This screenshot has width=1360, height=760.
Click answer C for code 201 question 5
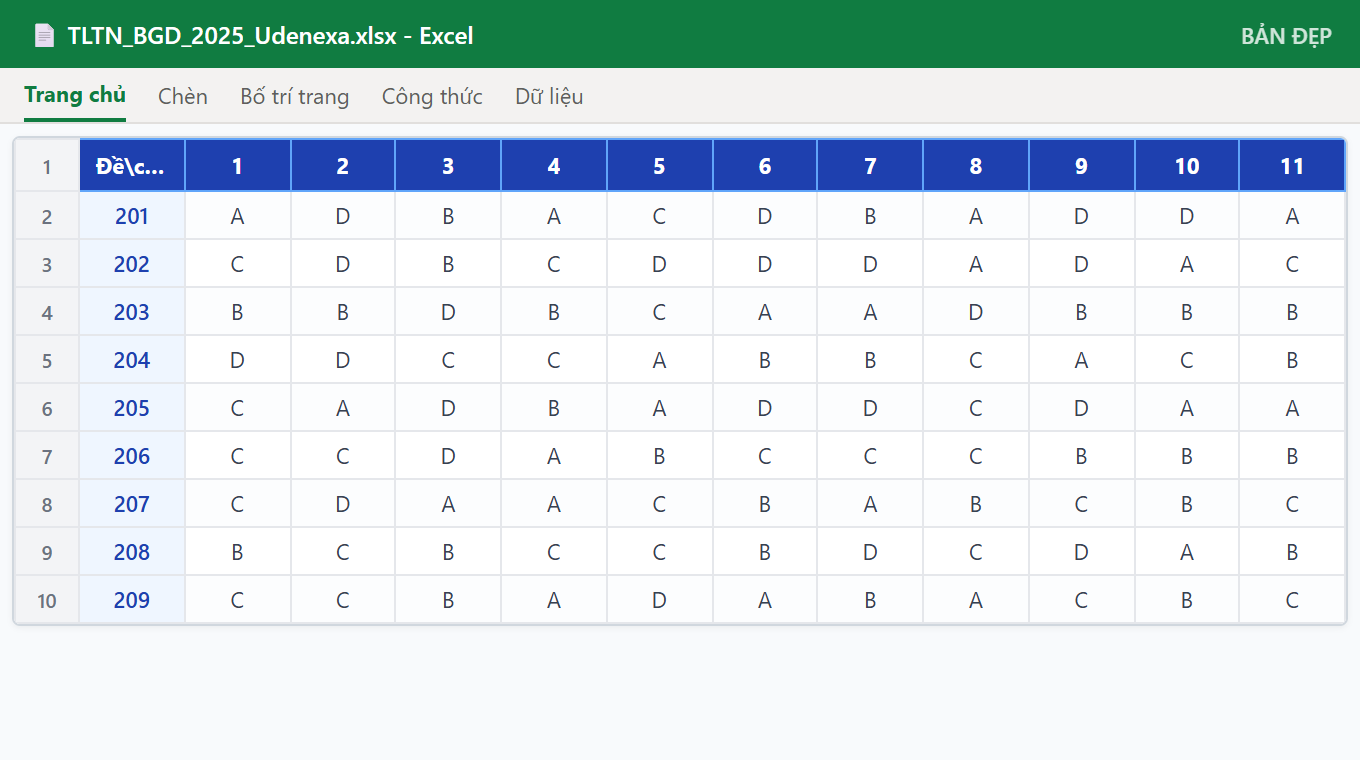(x=660, y=216)
